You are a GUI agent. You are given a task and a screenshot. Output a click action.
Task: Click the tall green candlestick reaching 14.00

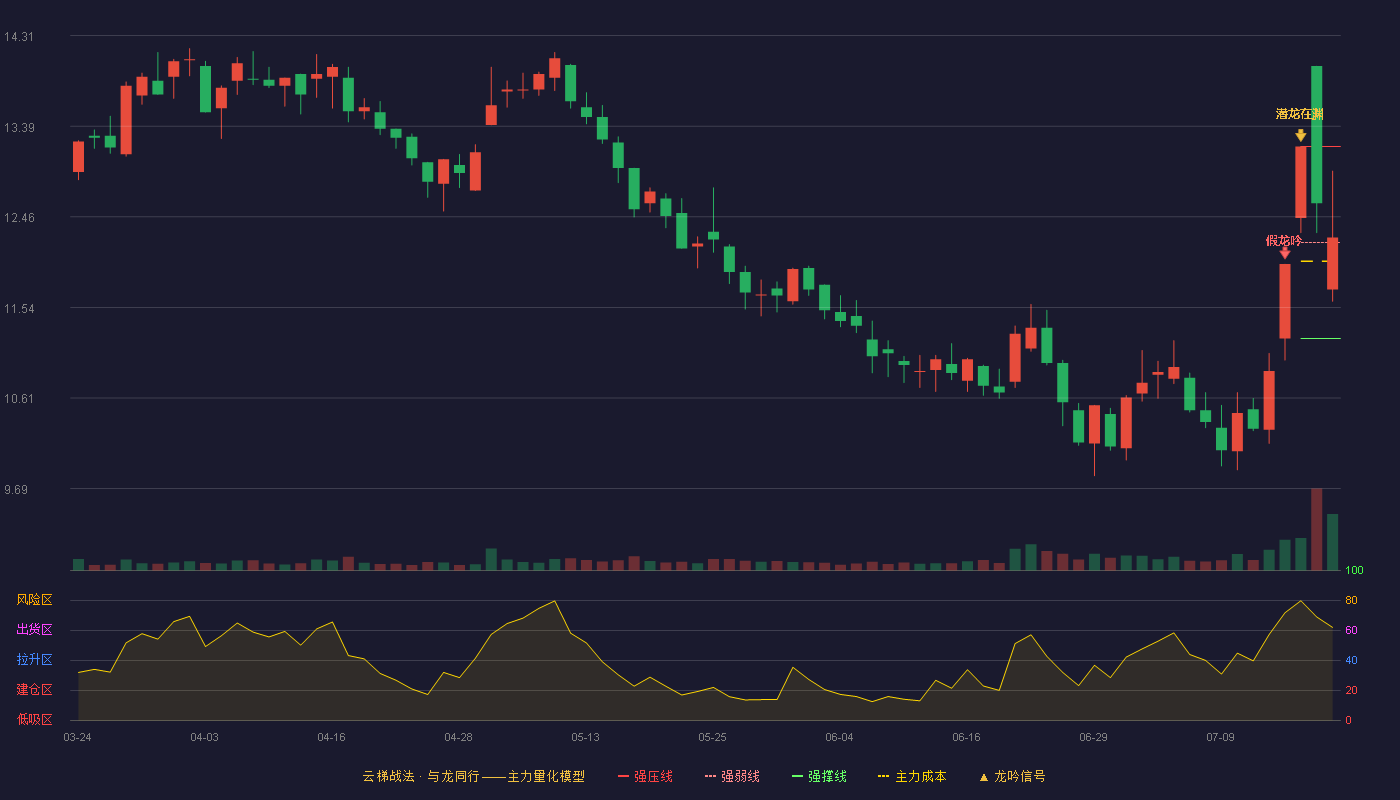[1316, 135]
